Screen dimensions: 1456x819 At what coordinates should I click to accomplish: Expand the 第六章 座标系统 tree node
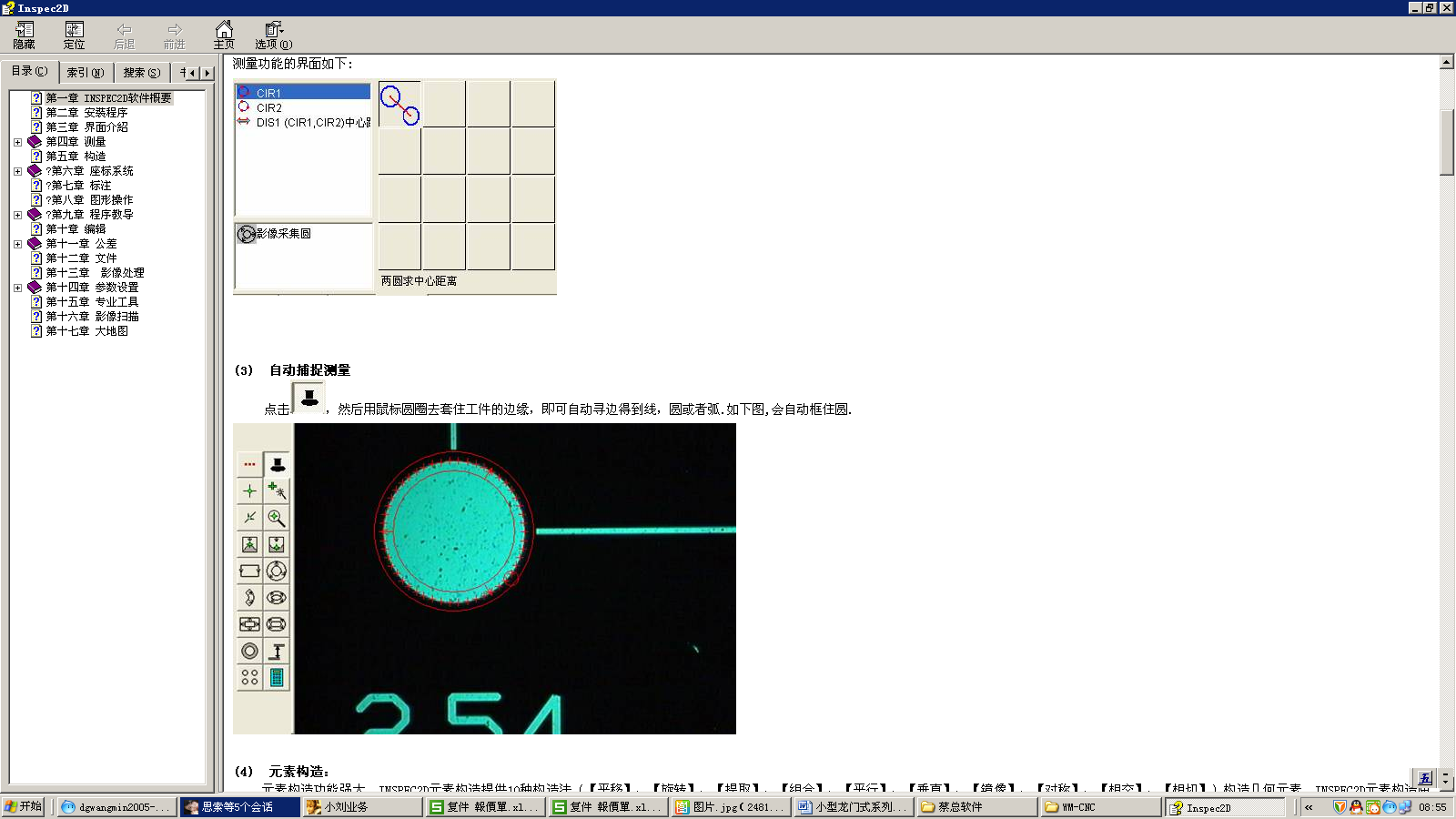pyautogui.click(x=17, y=171)
